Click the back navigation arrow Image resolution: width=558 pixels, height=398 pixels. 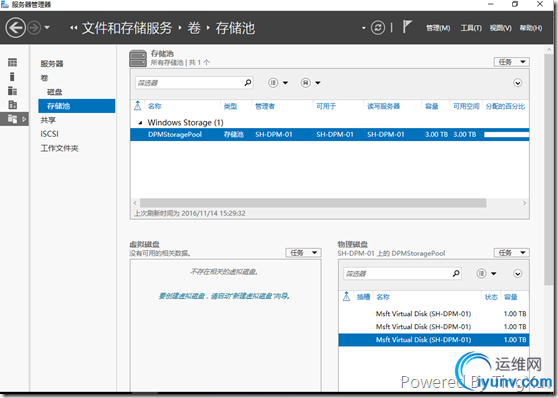(x=15, y=28)
